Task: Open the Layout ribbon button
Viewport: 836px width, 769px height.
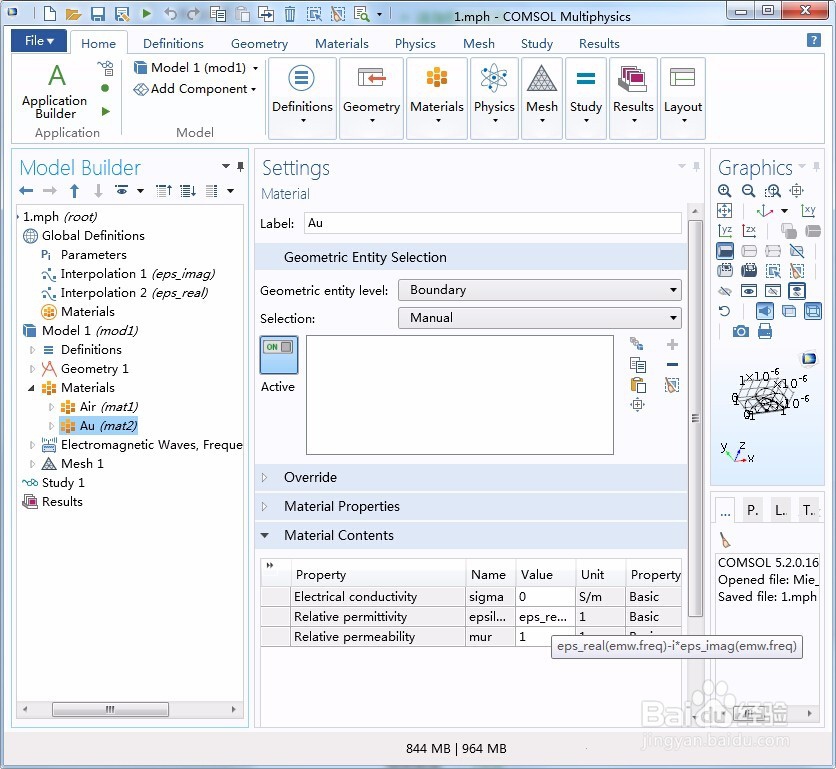Action: pyautogui.click(x=682, y=98)
